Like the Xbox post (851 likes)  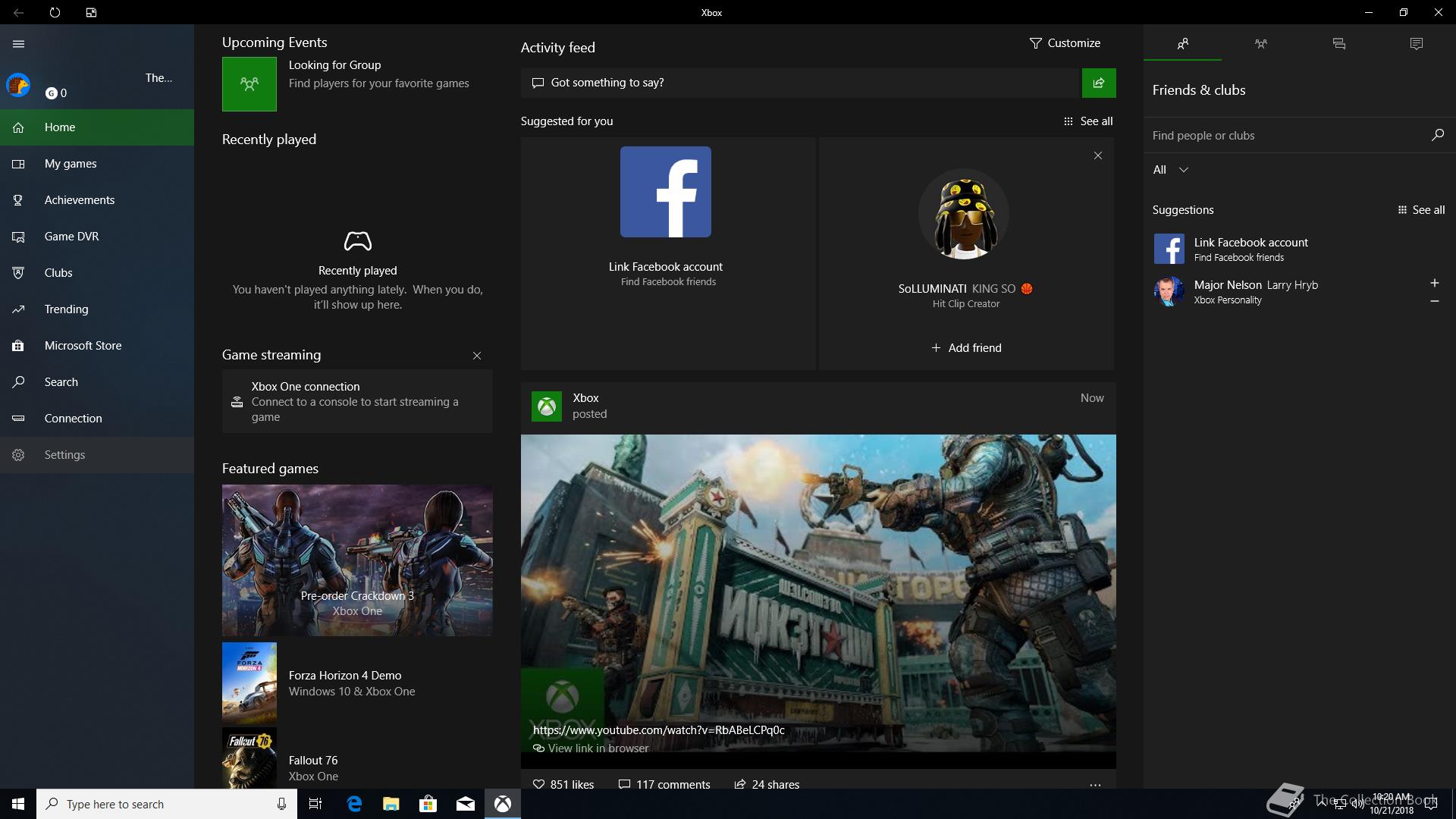563,784
